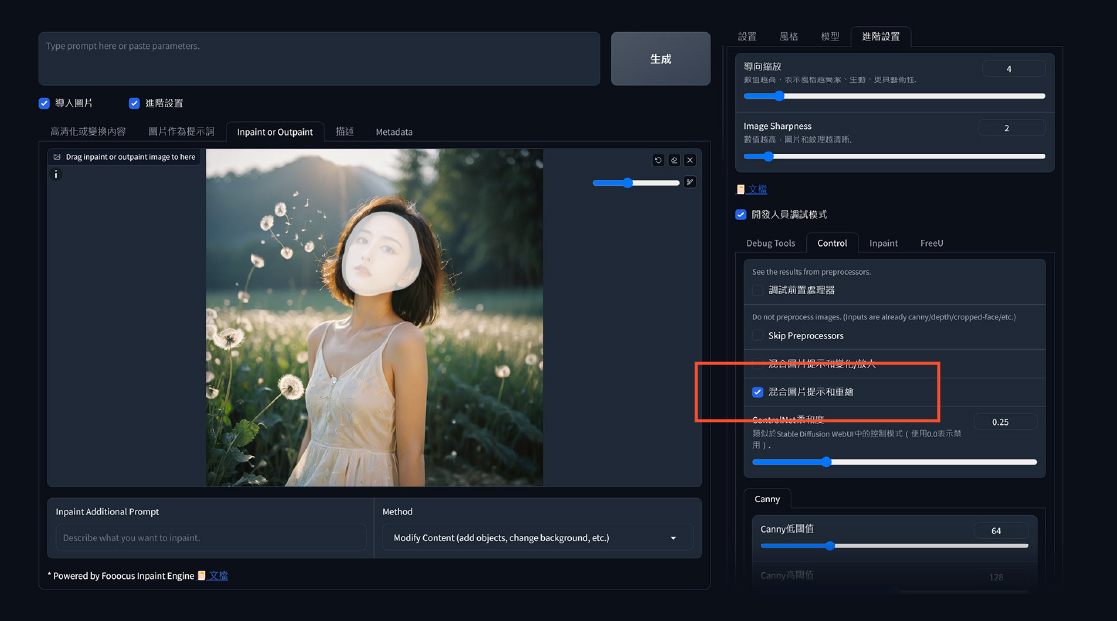Switch to the 模型 tab

[x=830, y=36]
